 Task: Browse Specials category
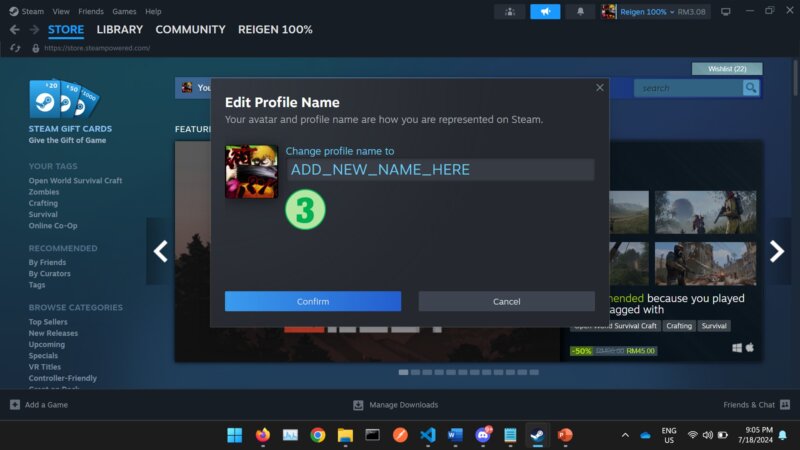pos(43,356)
